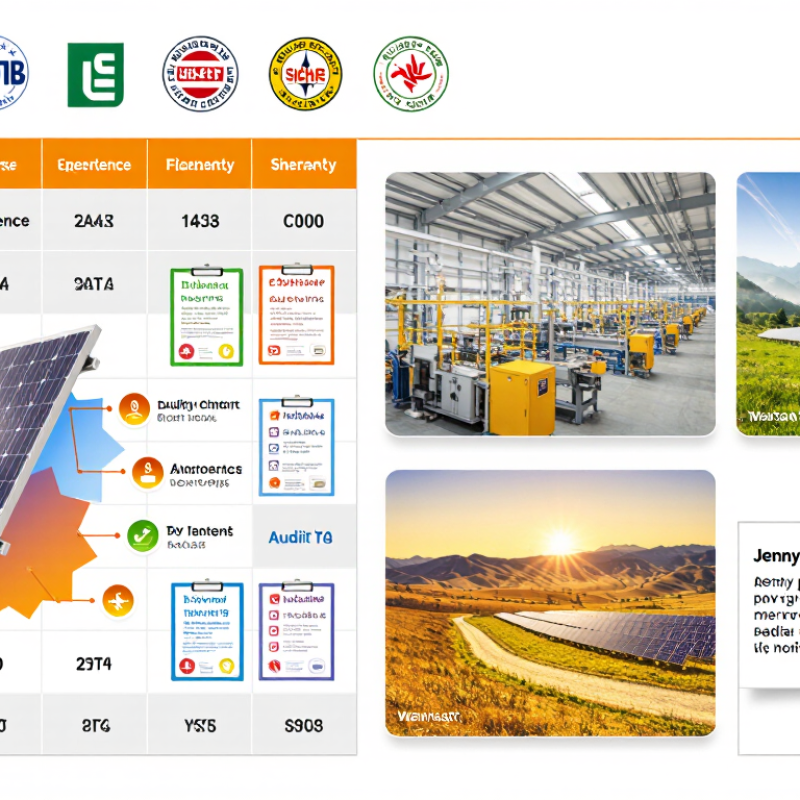Click the orange coin icon beside 'Aiostoerics'
The image size is (800, 800).
click(x=147, y=472)
